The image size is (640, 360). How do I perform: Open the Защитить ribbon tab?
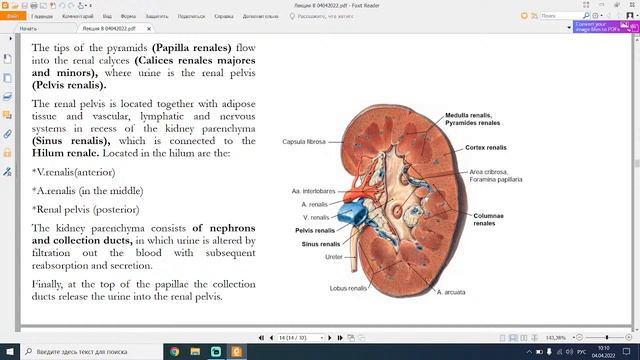pyautogui.click(x=157, y=16)
